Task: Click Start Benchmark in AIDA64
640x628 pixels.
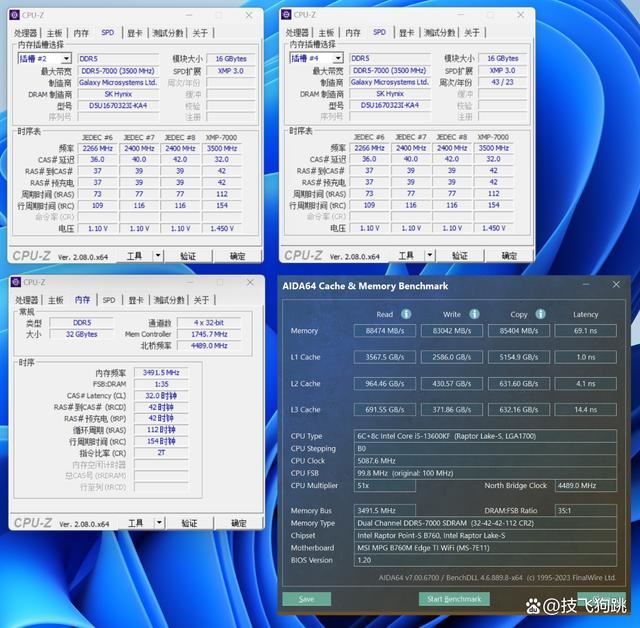Action: 454,599
